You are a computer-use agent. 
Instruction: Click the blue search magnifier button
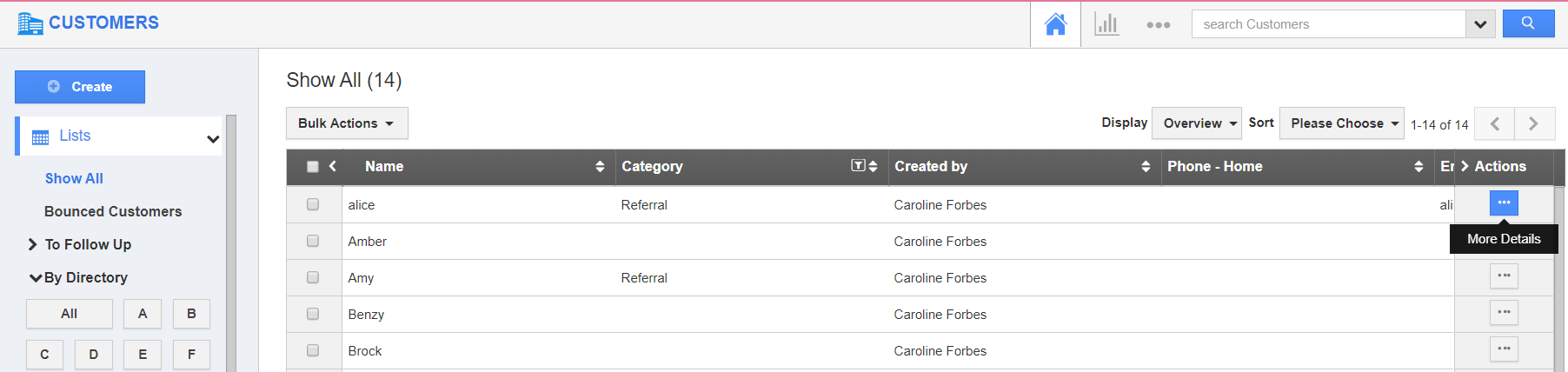1528,23
